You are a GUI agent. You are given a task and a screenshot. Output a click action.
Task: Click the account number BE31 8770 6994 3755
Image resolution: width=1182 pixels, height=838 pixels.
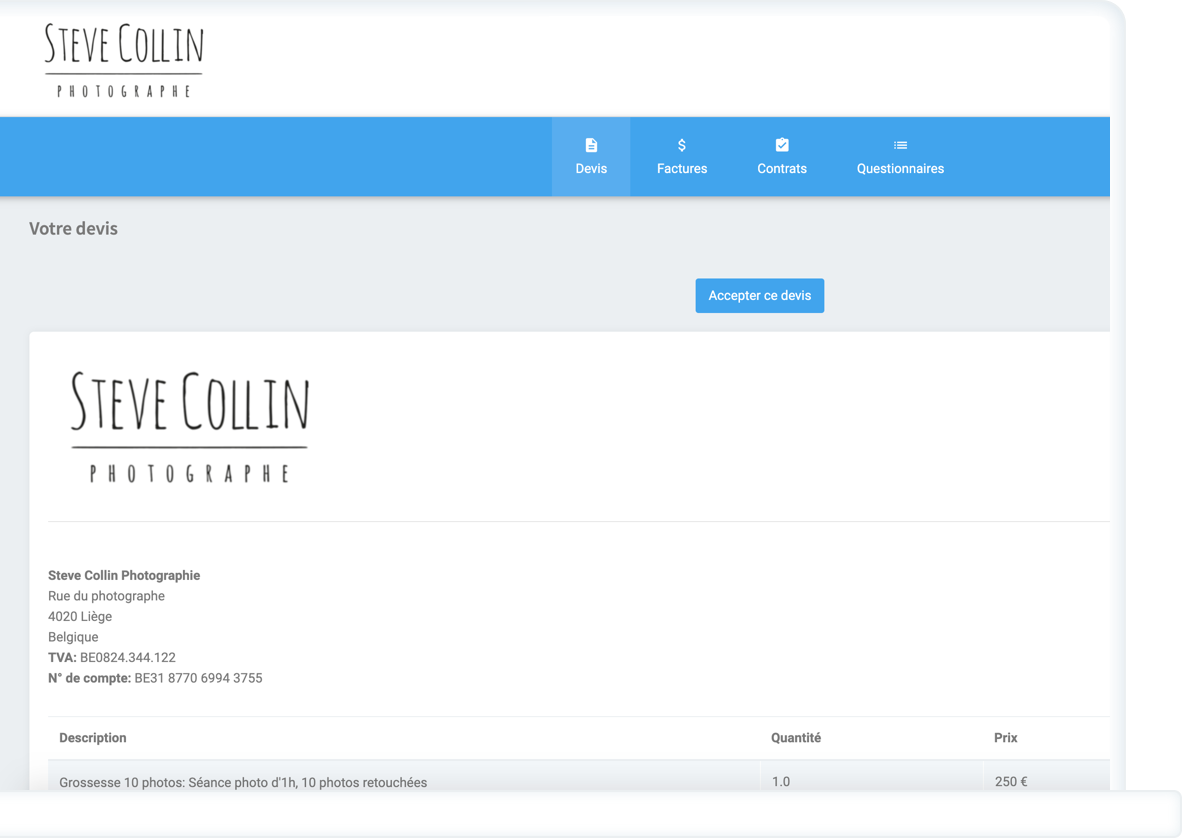pyautogui.click(x=198, y=678)
